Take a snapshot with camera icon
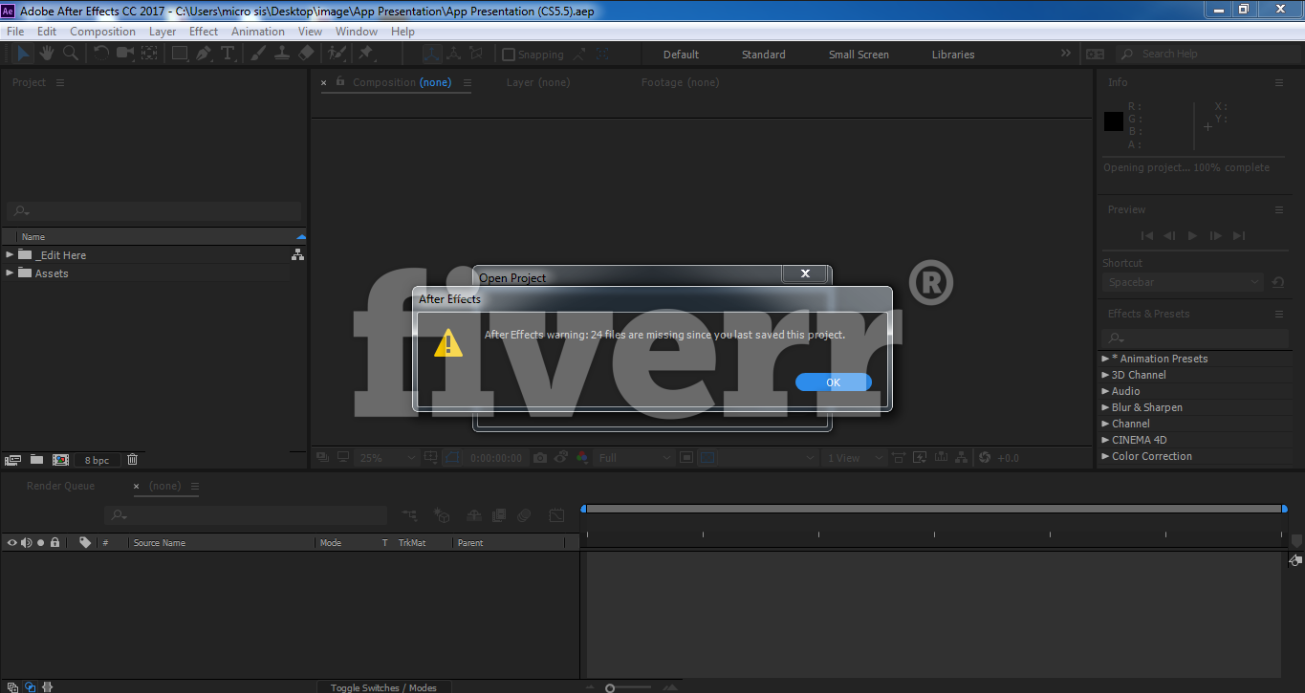The height and width of the screenshot is (693, 1305). coord(540,457)
